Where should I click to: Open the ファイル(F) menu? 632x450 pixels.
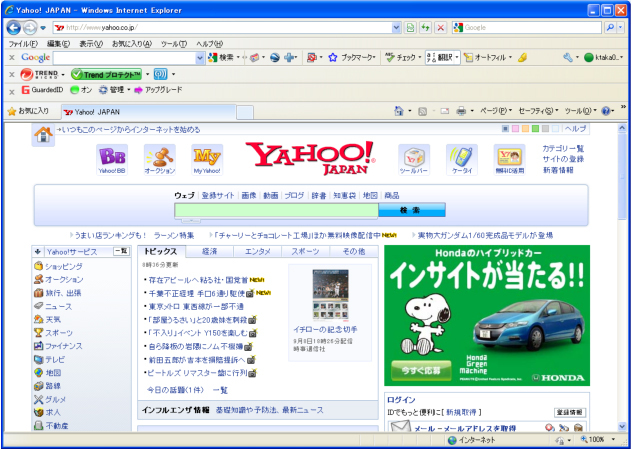coord(23,44)
